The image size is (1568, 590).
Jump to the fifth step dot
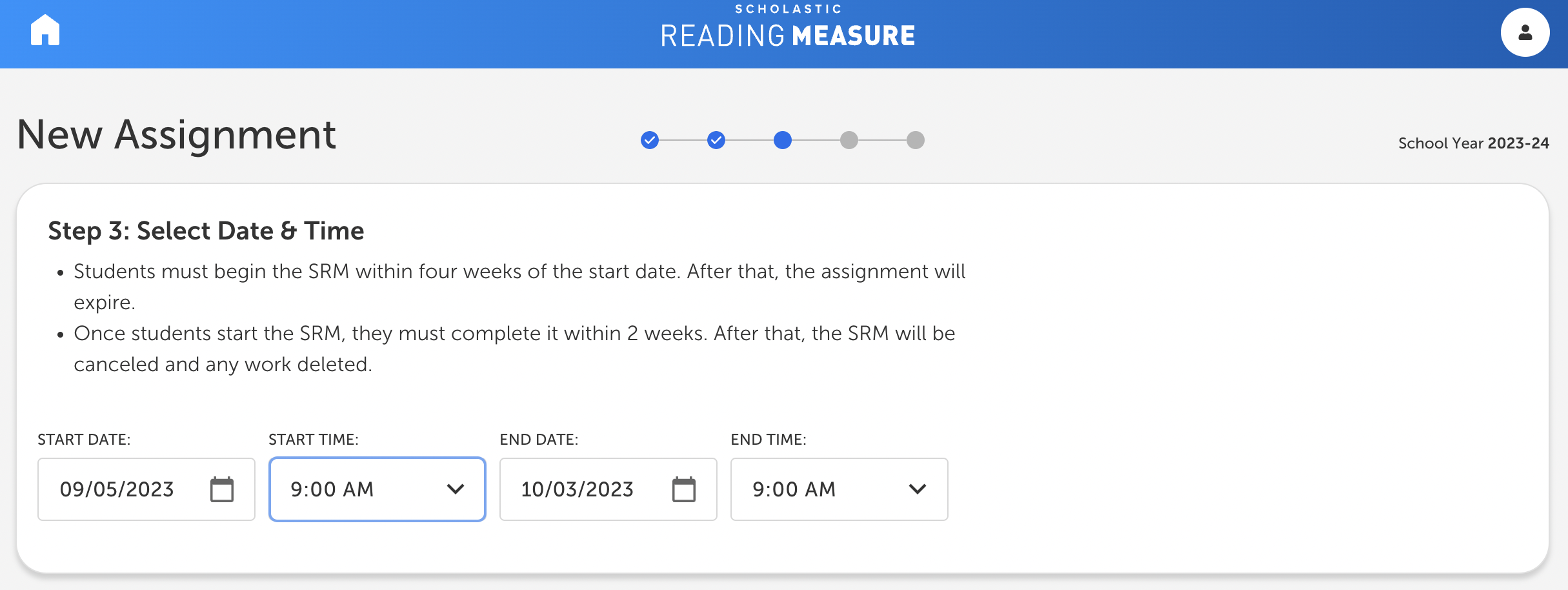tap(916, 140)
